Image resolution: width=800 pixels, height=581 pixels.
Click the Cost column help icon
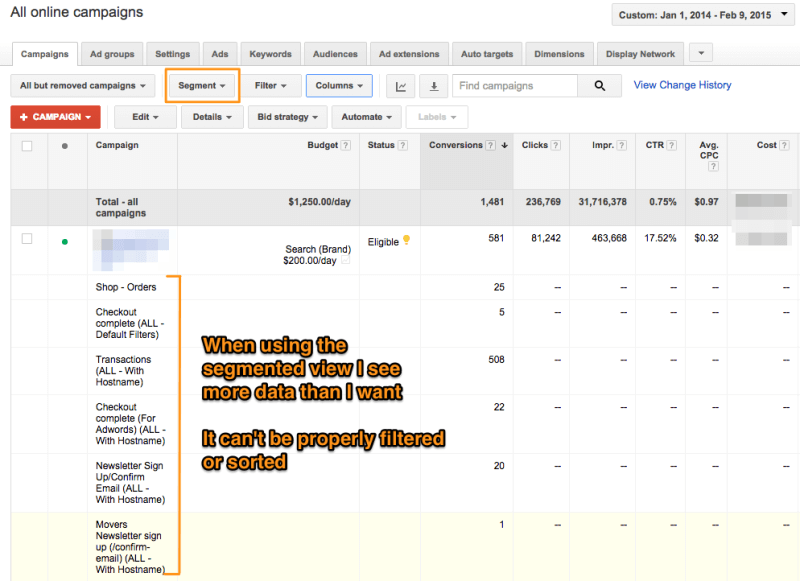pos(784,145)
